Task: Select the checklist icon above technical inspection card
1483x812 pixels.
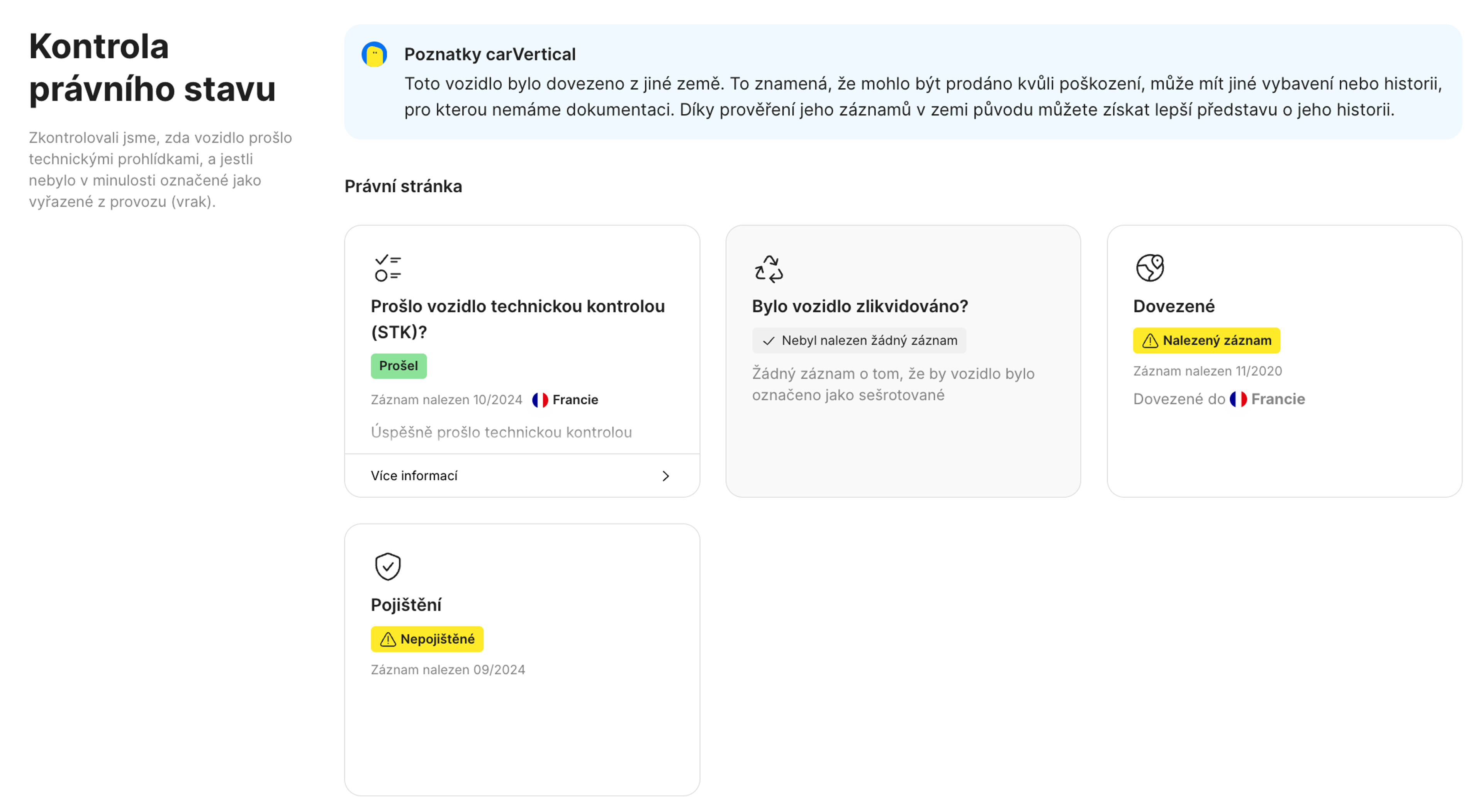Action: click(x=386, y=267)
